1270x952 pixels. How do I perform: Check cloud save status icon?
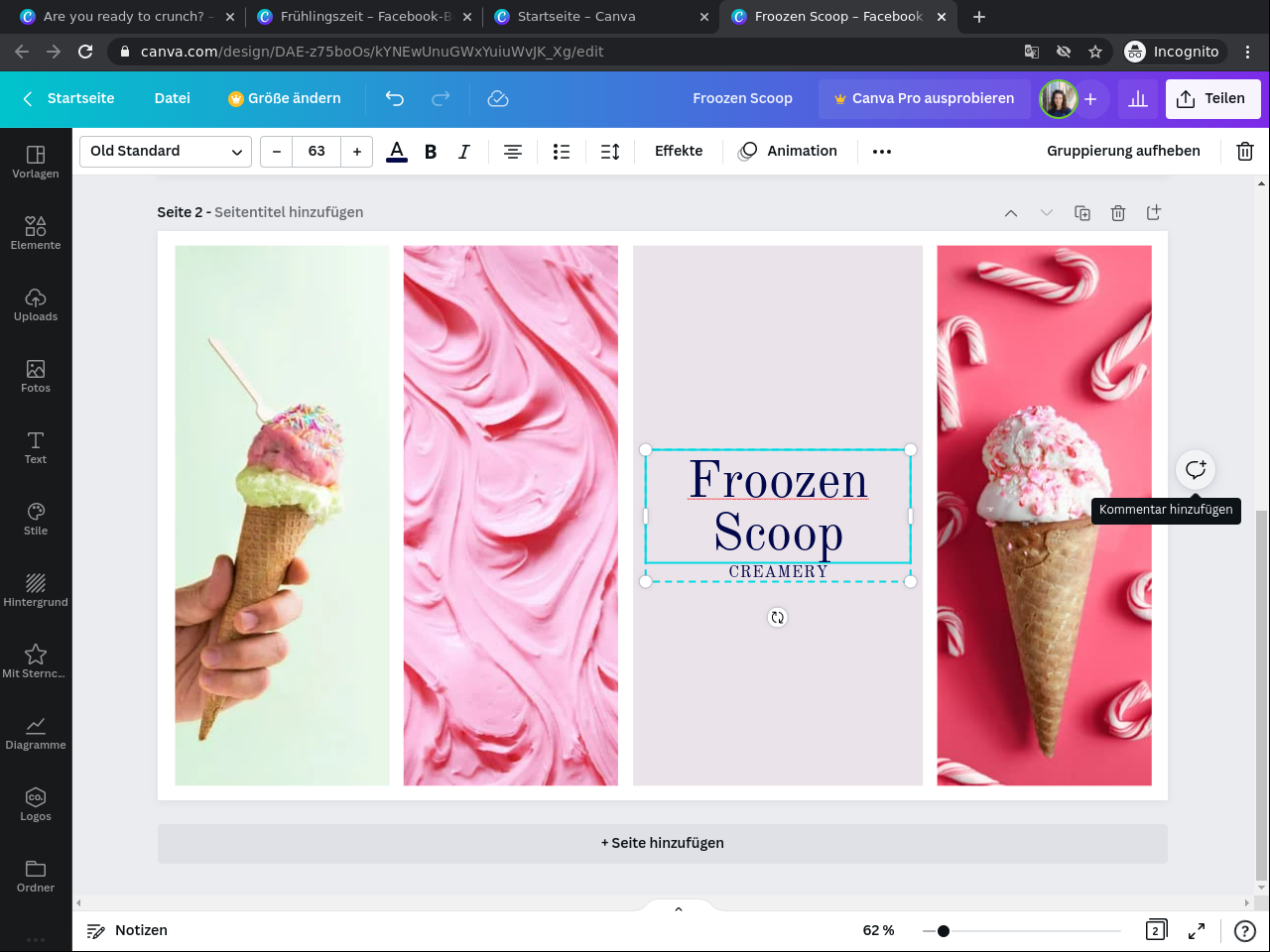point(498,98)
